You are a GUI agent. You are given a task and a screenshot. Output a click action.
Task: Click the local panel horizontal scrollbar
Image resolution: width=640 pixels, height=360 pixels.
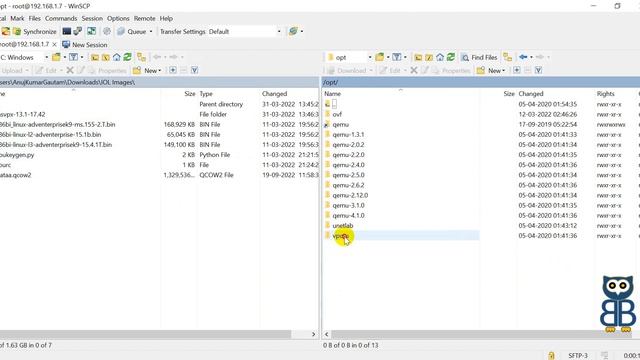coord(145,334)
